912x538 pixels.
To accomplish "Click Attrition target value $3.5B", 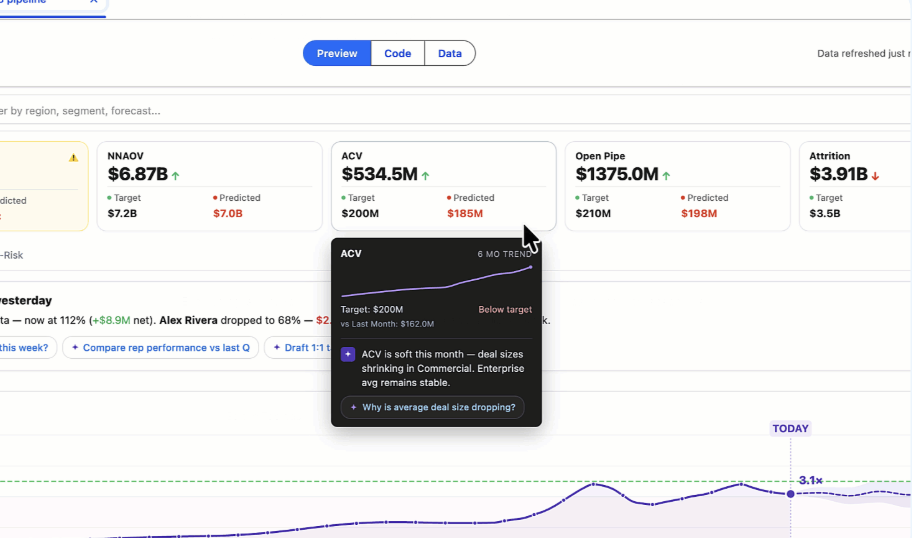I will click(x=825, y=213).
